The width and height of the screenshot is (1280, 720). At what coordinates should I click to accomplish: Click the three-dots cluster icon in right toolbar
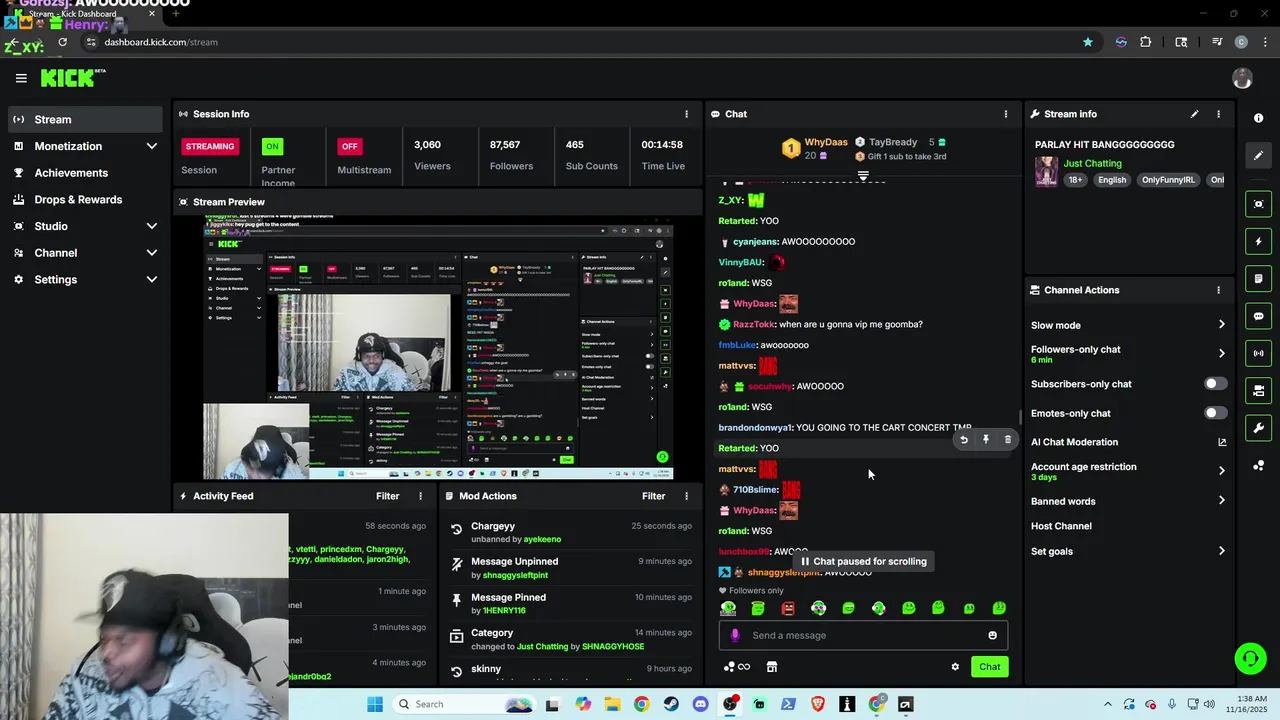tap(1258, 466)
